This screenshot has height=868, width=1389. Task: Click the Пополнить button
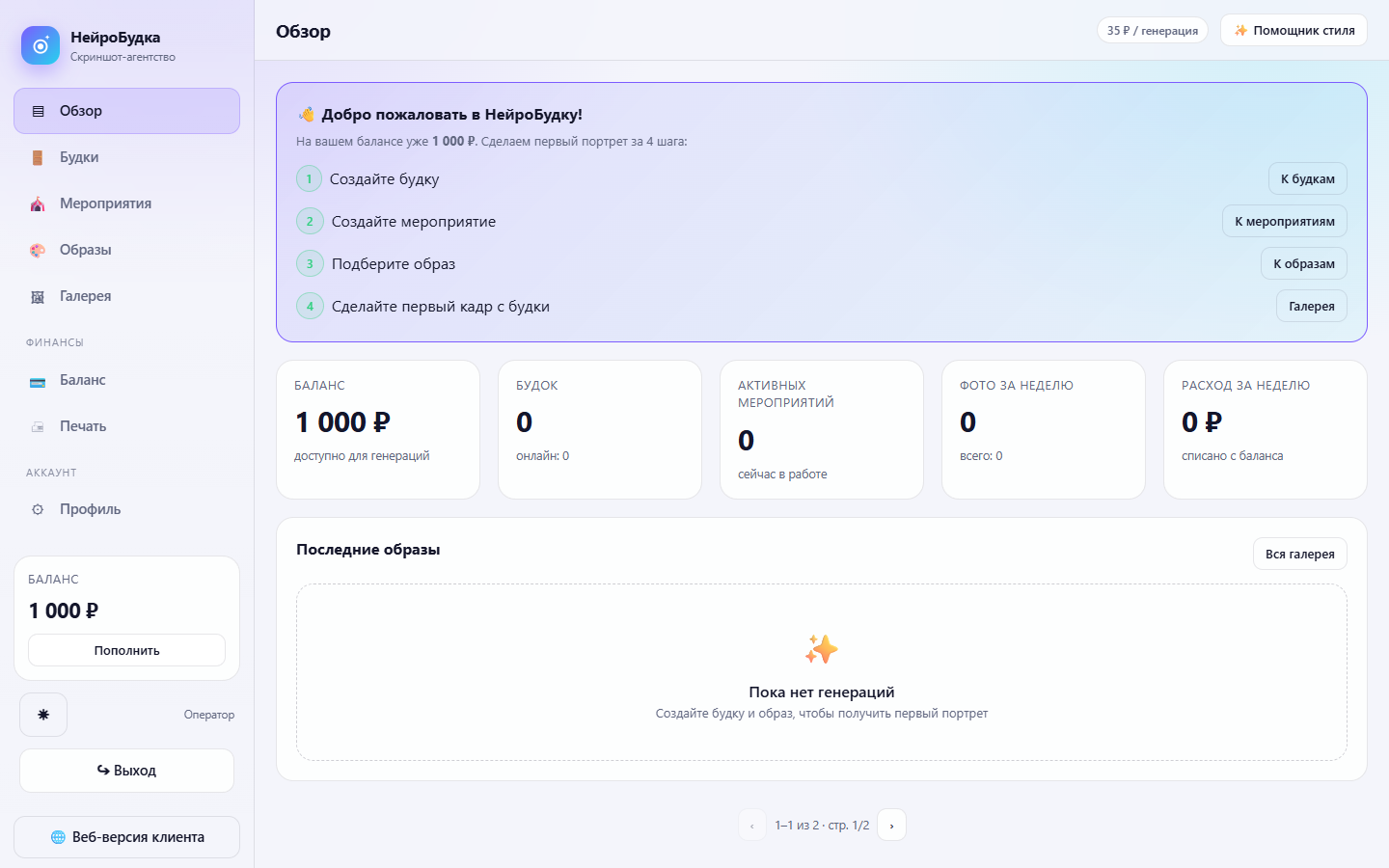[126, 650]
